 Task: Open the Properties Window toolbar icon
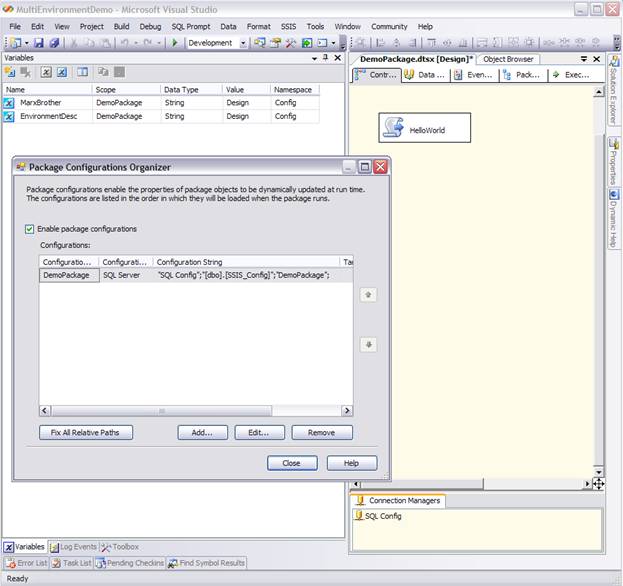pyautogui.click(x=275, y=43)
